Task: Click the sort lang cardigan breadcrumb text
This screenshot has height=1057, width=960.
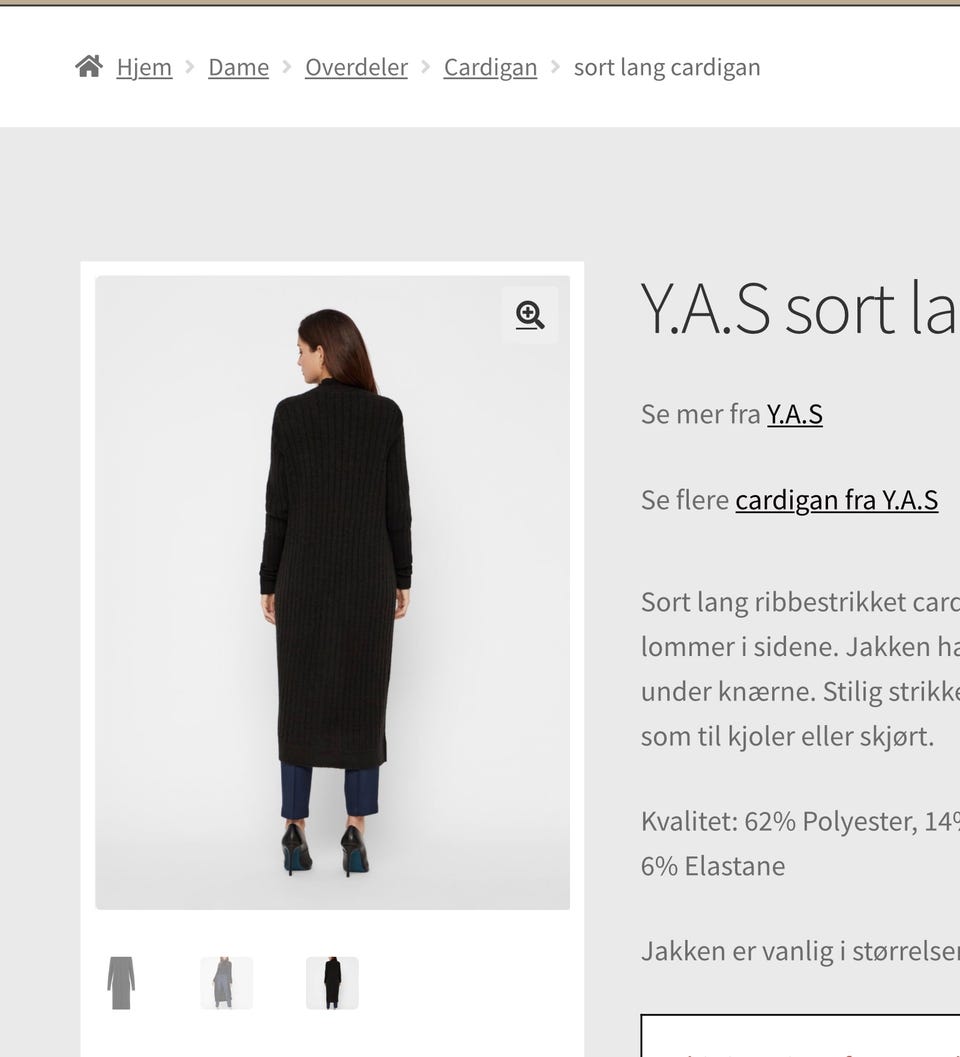Action: tap(666, 67)
